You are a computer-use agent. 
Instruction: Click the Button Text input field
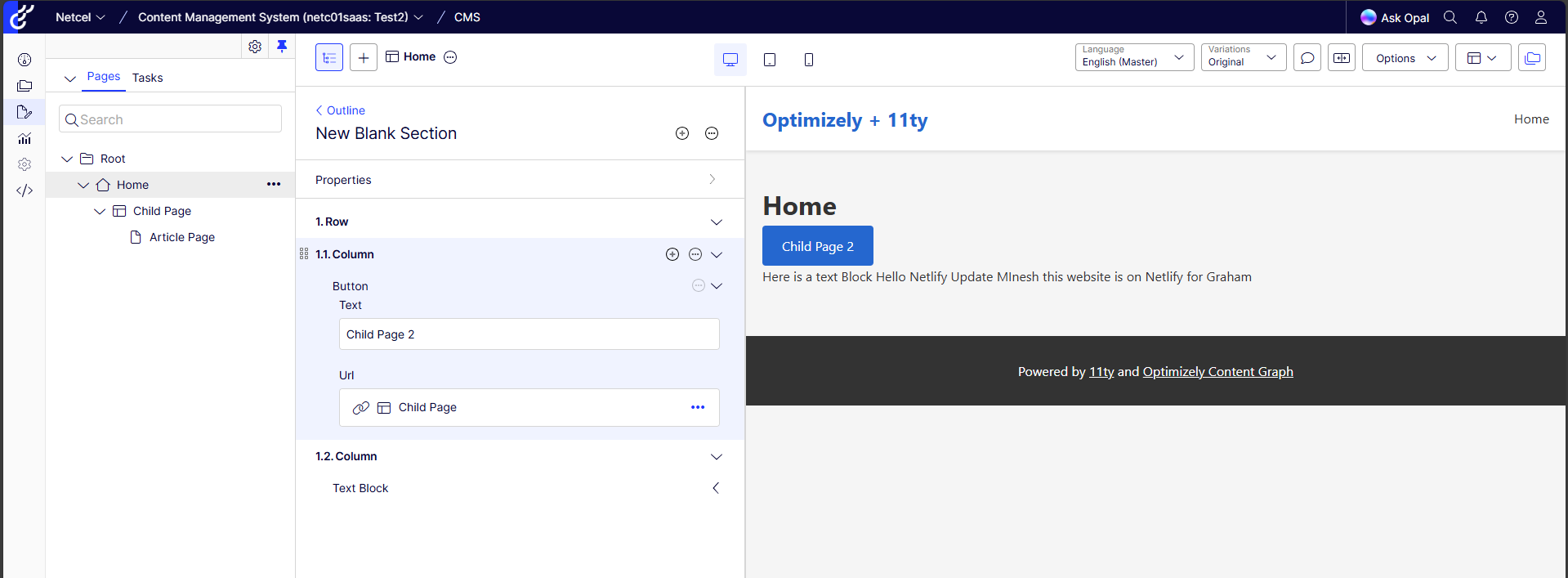tap(529, 334)
